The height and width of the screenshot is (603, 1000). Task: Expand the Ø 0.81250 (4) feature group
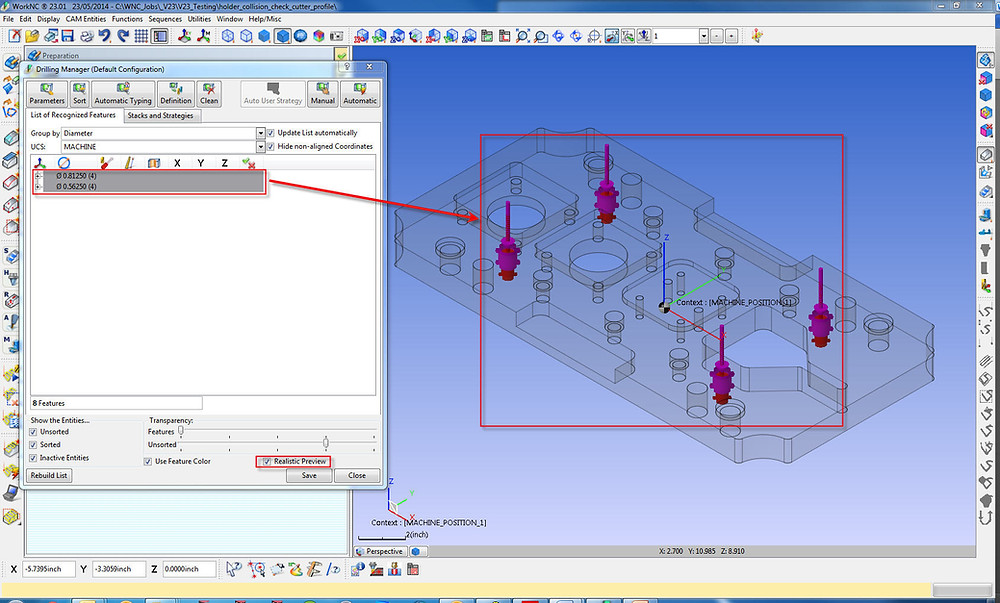click(38, 176)
